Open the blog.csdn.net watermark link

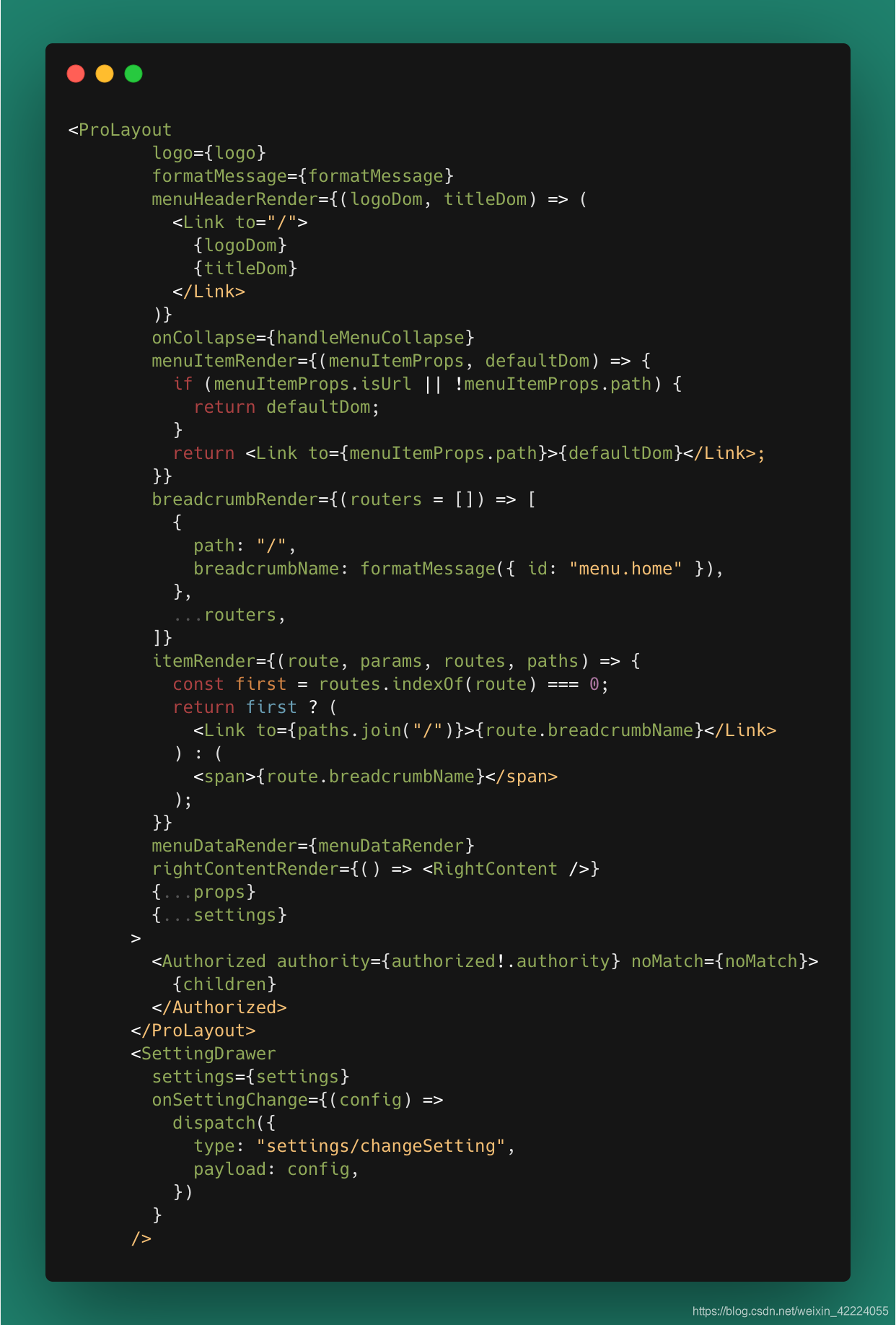pyautogui.click(x=790, y=1311)
